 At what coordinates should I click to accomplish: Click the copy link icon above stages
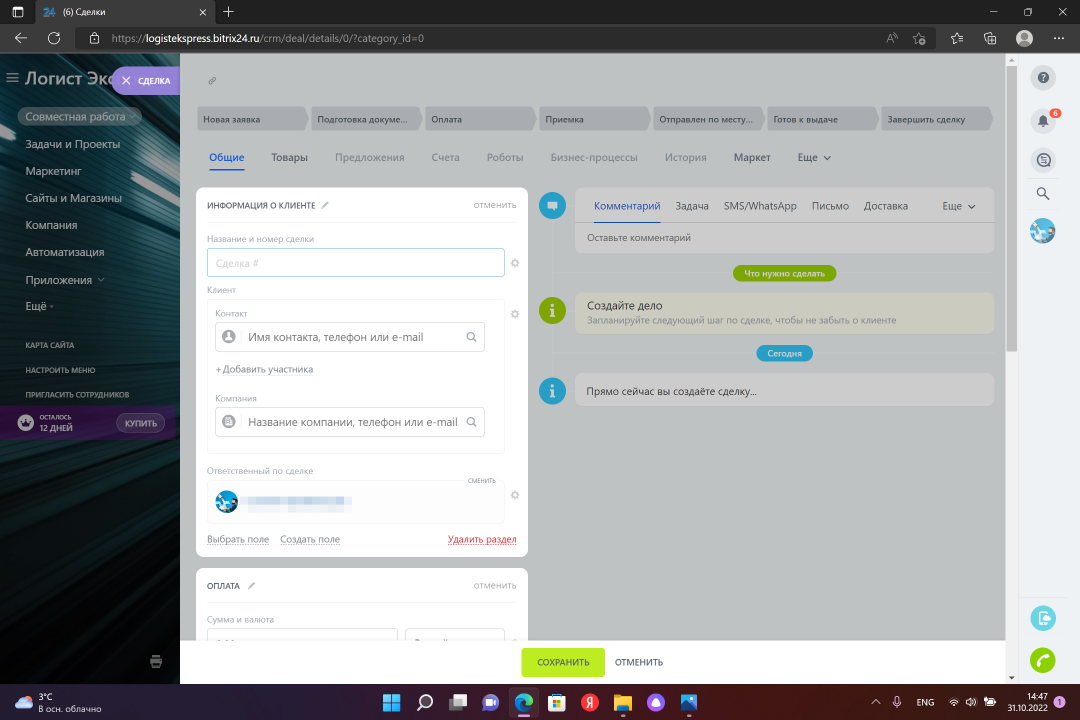(212, 81)
